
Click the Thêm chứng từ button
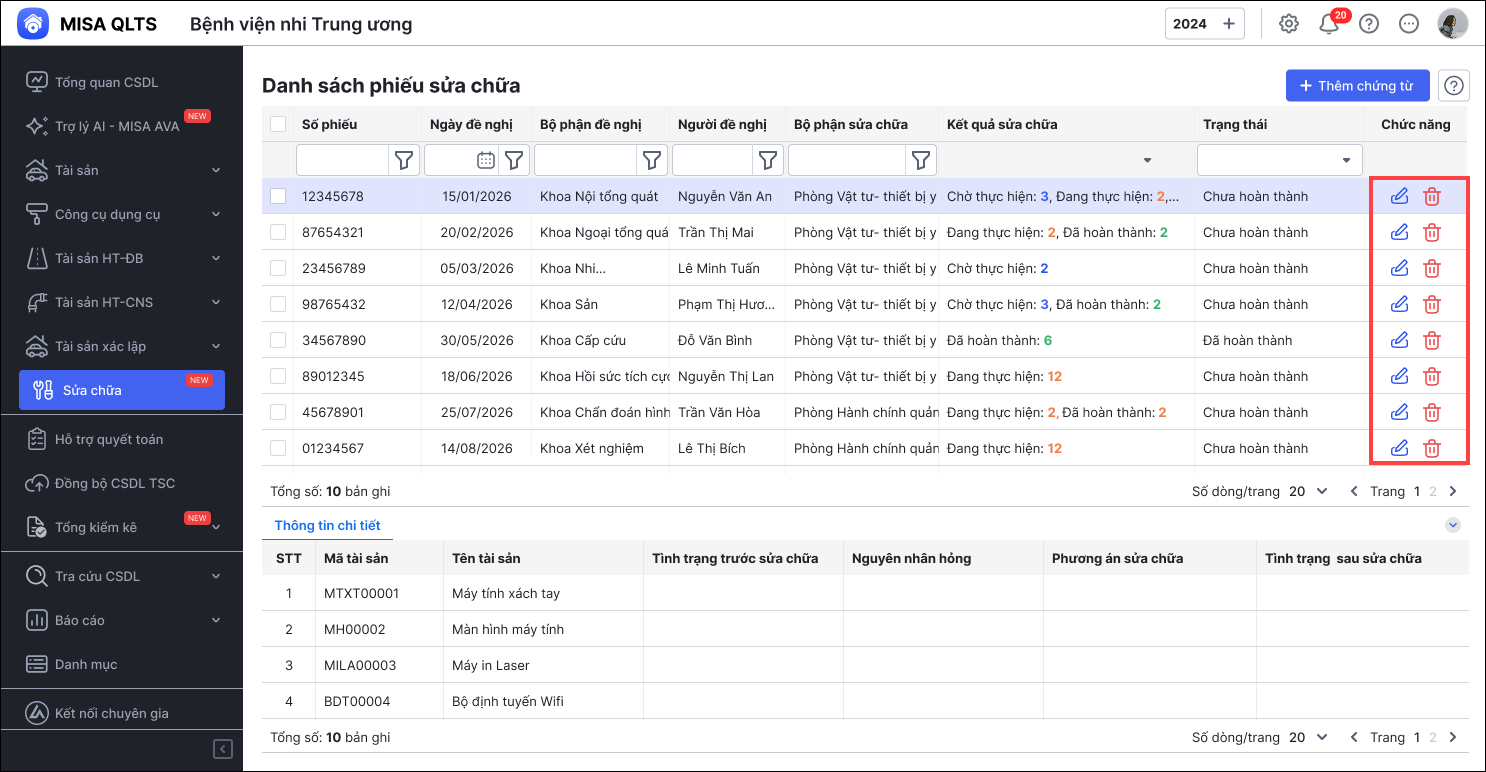[1356, 86]
